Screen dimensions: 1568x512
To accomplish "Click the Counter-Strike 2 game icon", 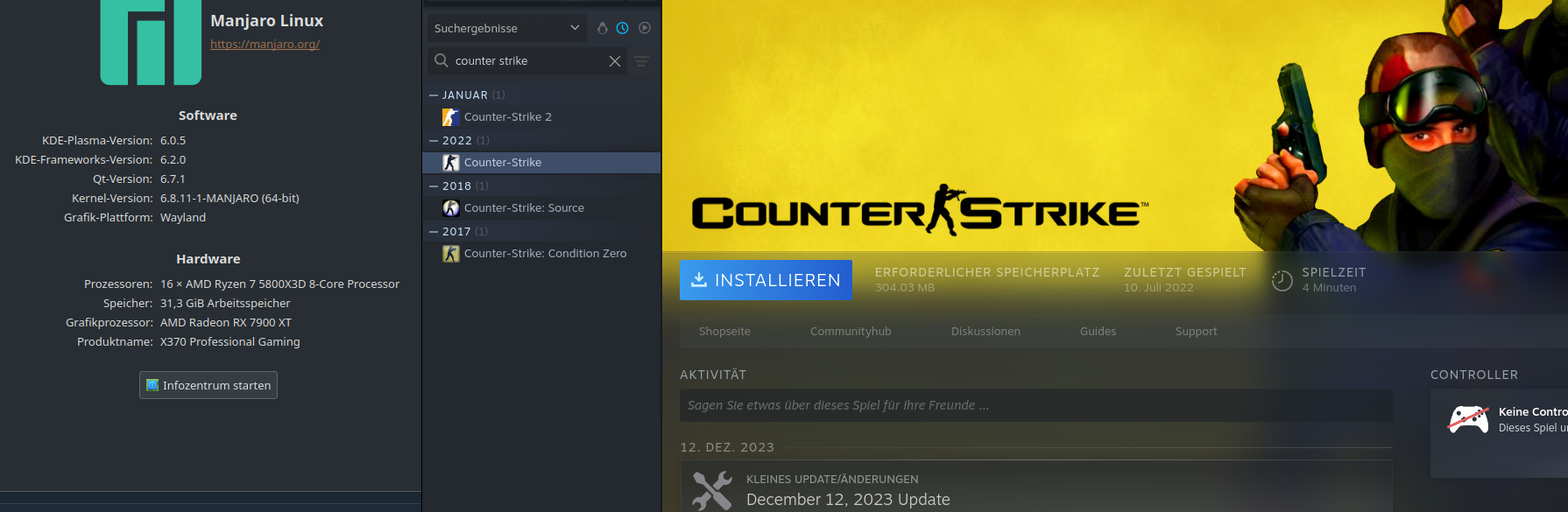I will tap(451, 117).
